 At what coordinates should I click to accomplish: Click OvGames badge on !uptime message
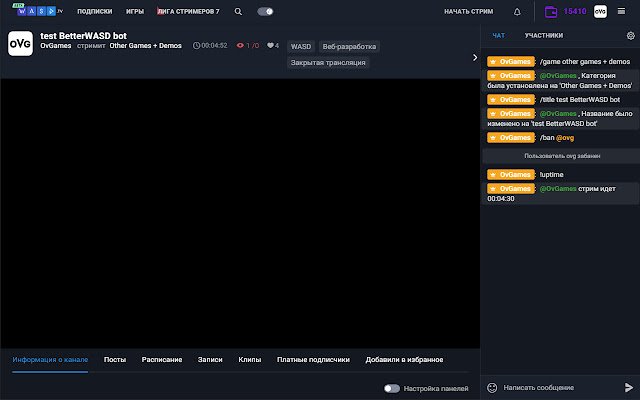[511, 175]
